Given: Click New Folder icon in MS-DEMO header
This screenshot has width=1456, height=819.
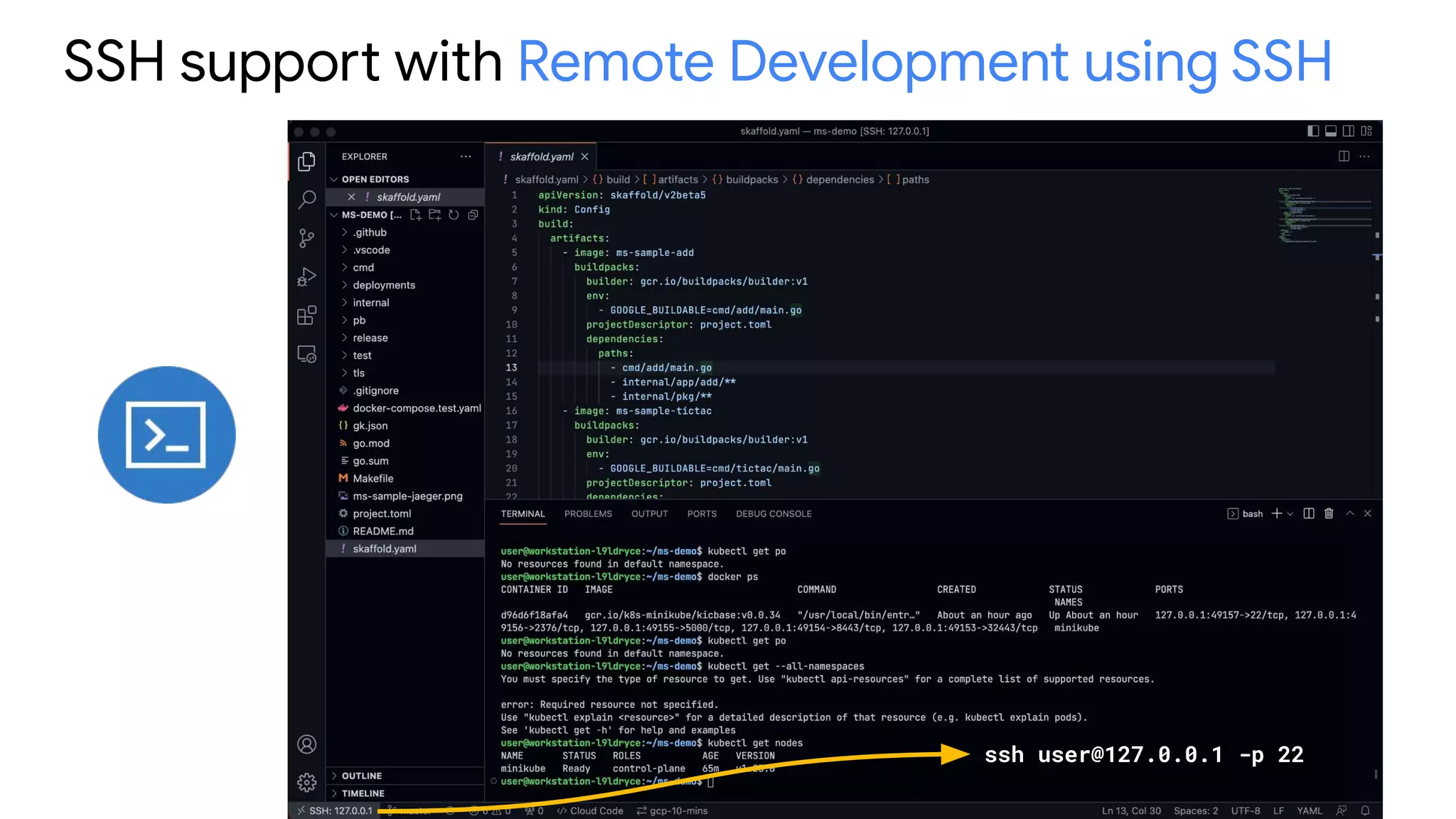Looking at the screenshot, I should click(434, 215).
